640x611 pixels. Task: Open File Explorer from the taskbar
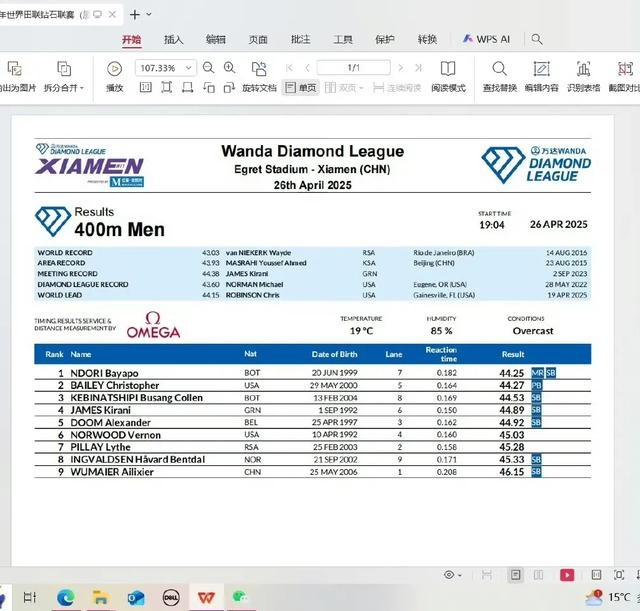coord(100,598)
